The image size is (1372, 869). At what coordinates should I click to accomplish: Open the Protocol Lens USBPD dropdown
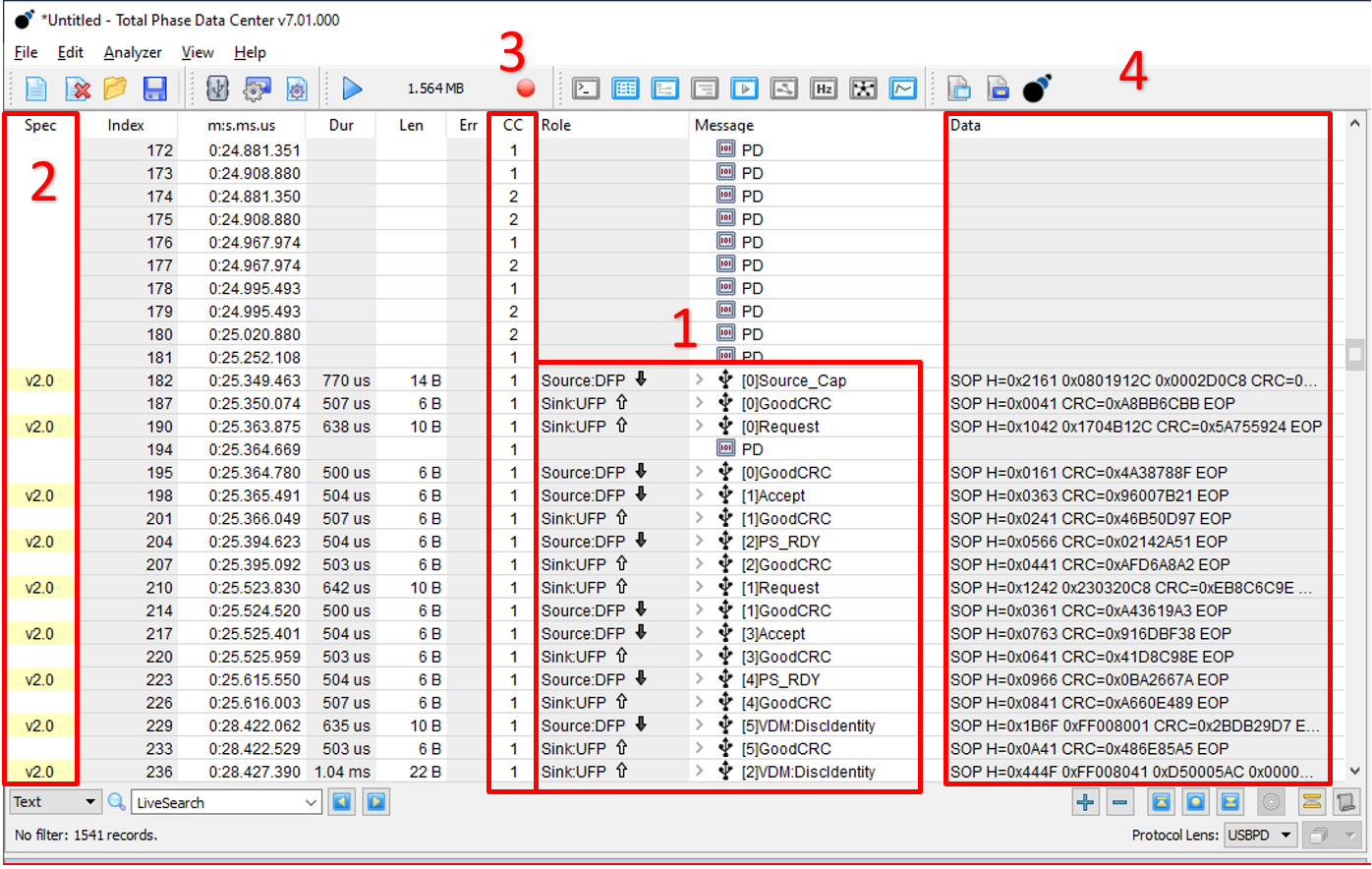coord(1261,835)
